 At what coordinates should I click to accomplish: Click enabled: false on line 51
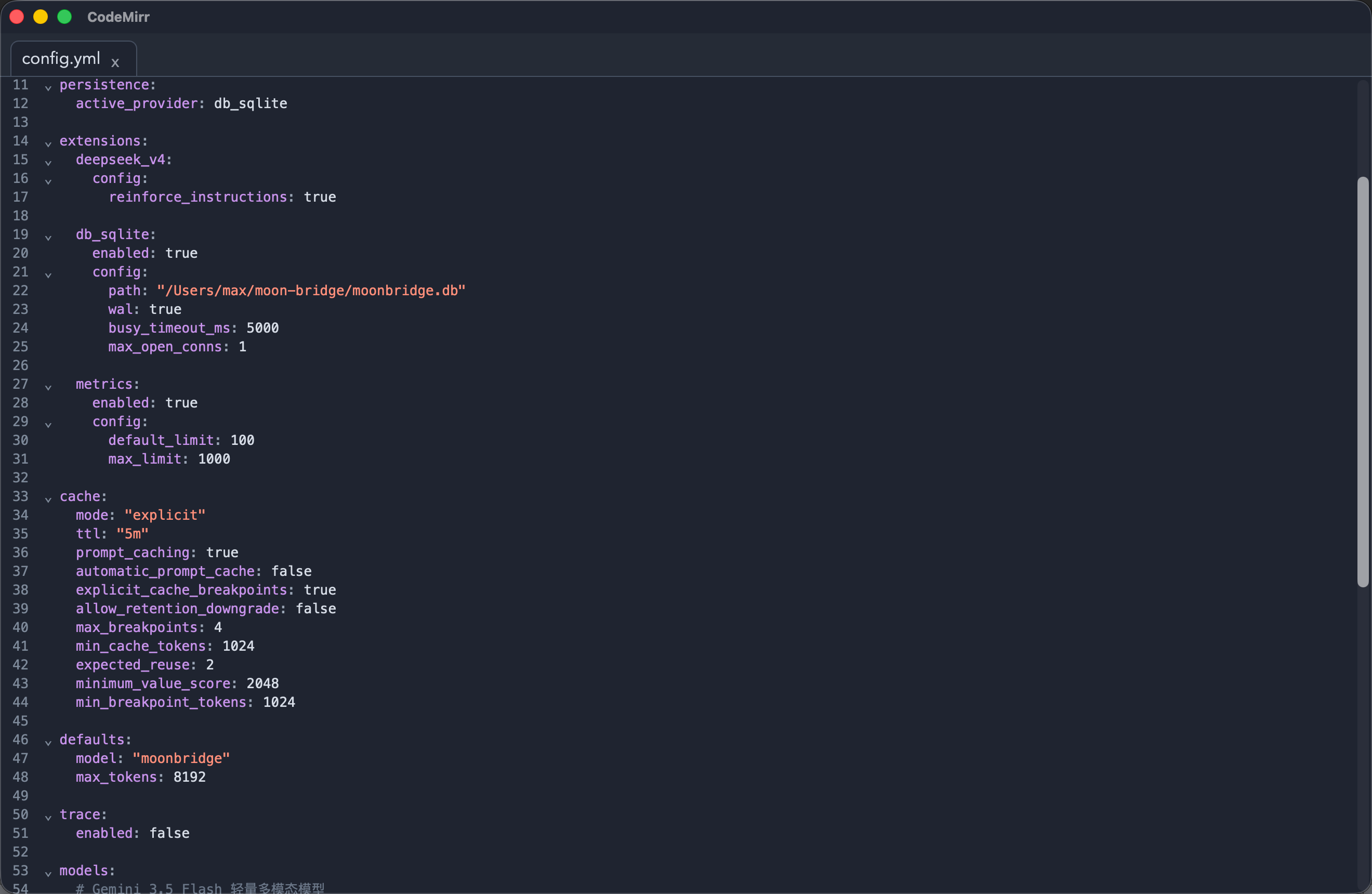point(133,834)
